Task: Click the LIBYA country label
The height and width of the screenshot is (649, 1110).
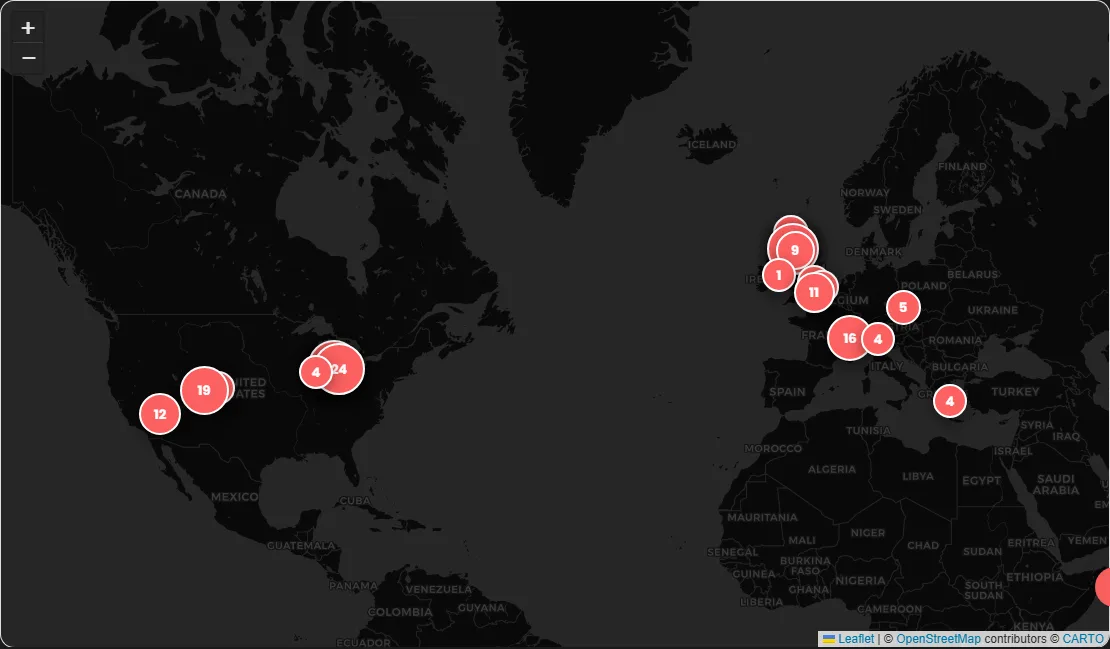Action: click(x=917, y=476)
